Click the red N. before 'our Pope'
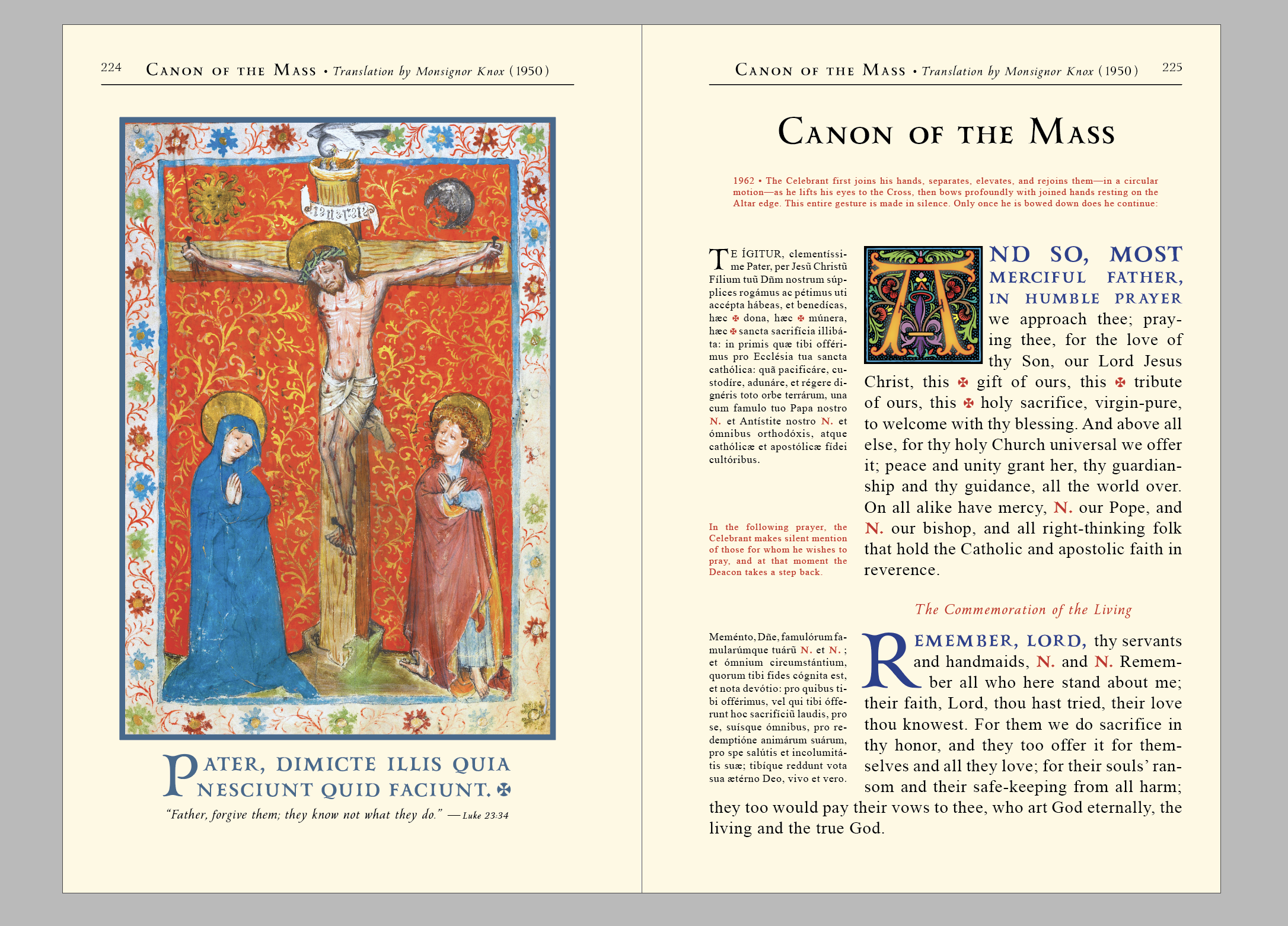This screenshot has height=926, width=1288. tap(1063, 507)
